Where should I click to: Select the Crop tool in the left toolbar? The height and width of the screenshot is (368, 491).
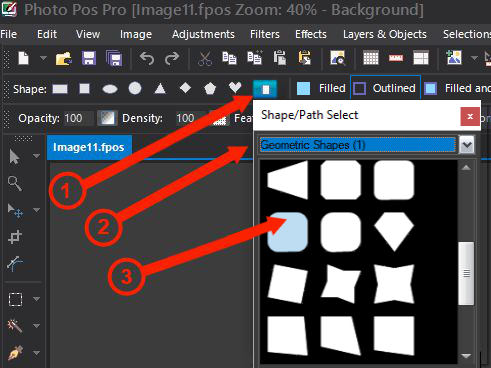(15, 237)
